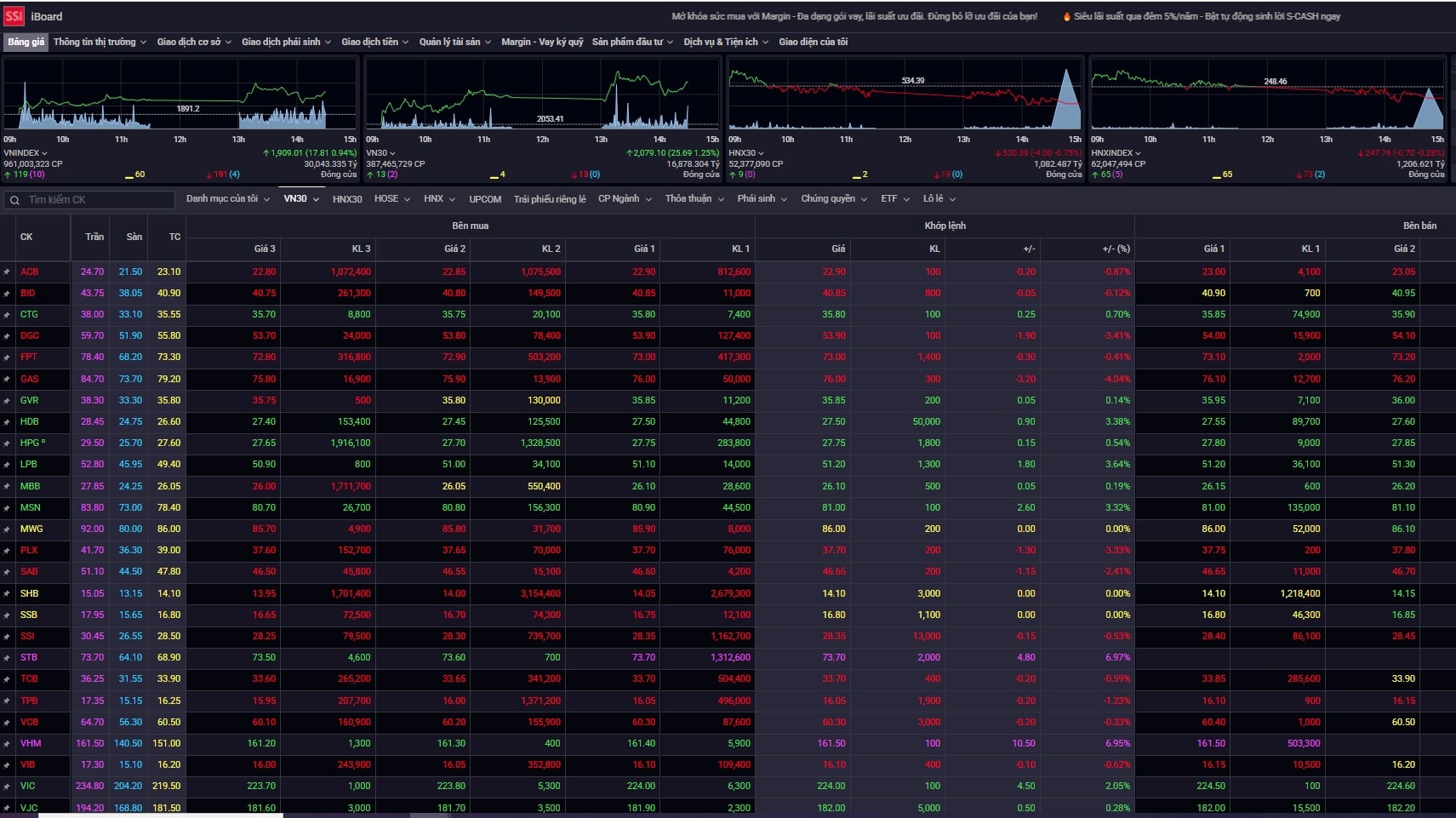The height and width of the screenshot is (818, 1456).
Task: Expand the HNXINDEX chart index selector
Action: pyautogui.click(x=1116, y=153)
